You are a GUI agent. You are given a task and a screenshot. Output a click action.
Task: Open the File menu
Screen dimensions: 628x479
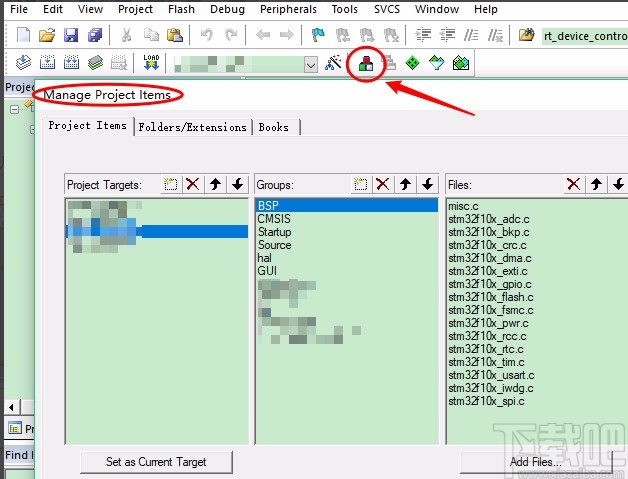(19, 9)
